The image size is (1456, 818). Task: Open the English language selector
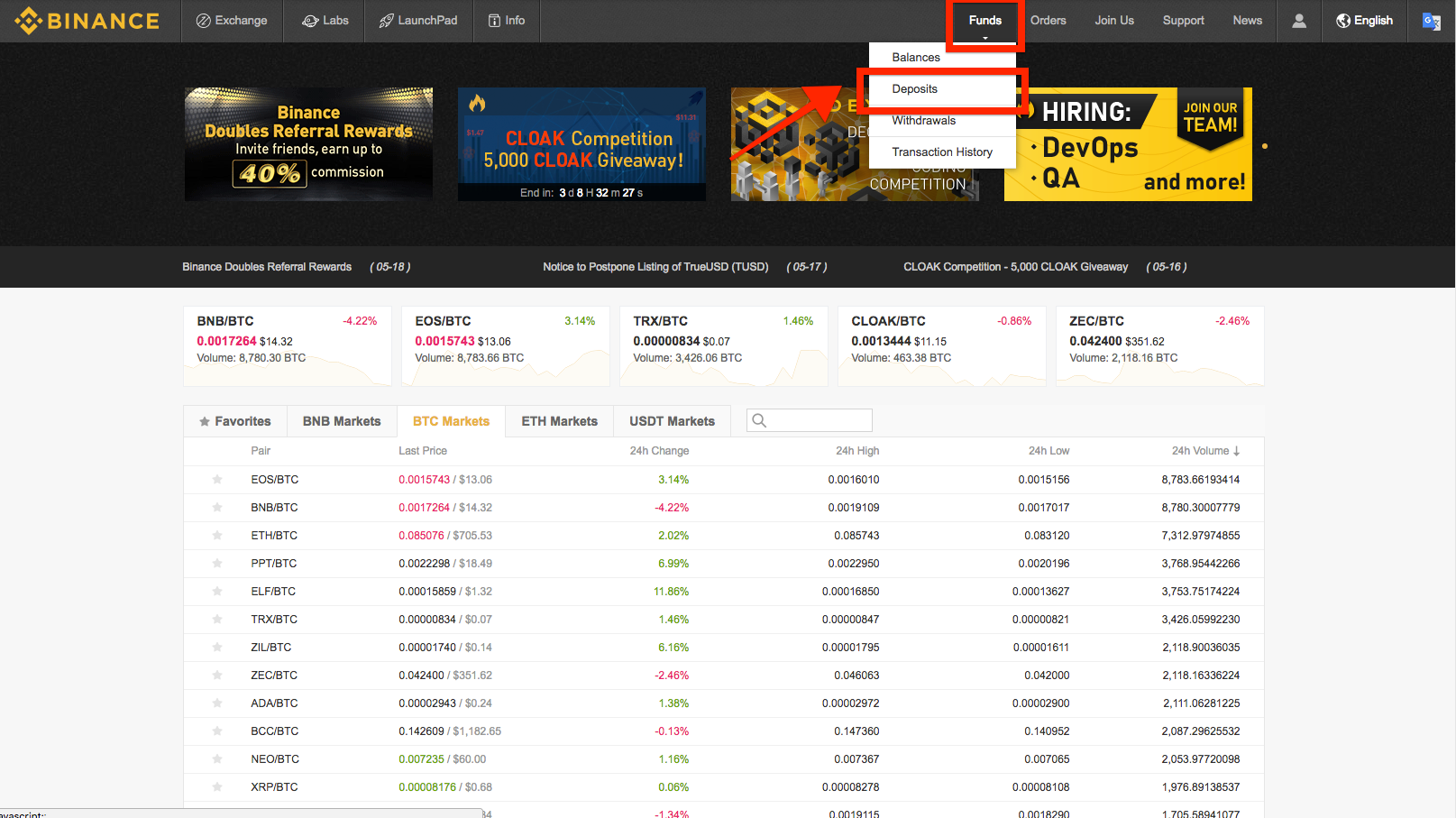1364,21
